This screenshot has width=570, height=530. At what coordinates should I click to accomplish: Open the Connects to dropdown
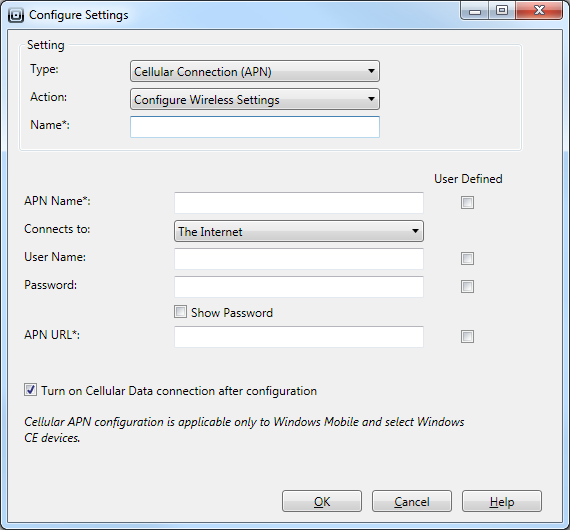coord(299,231)
